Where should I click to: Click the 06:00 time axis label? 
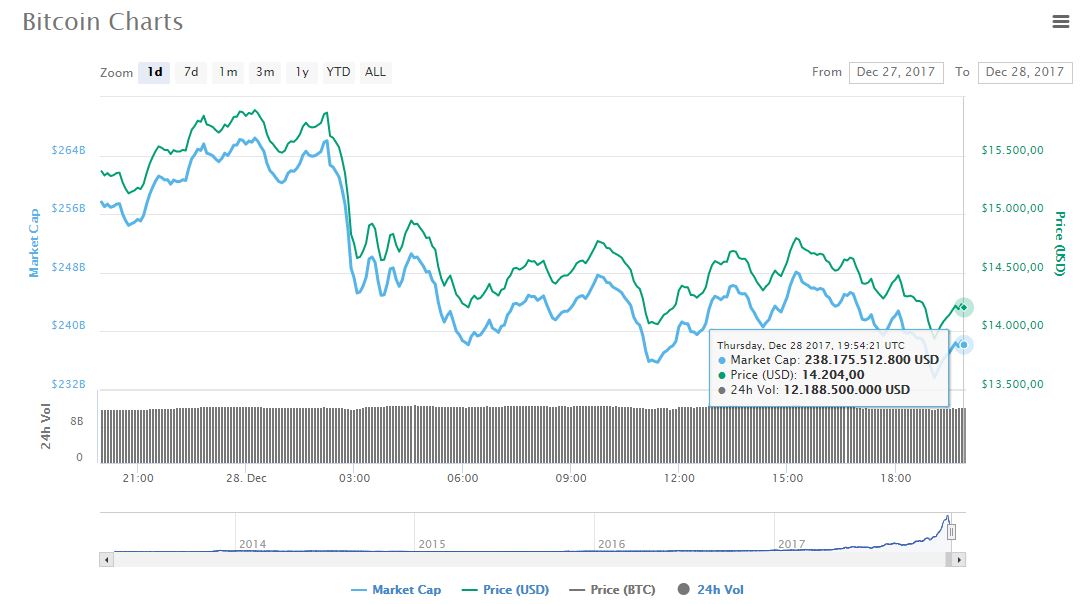462,478
